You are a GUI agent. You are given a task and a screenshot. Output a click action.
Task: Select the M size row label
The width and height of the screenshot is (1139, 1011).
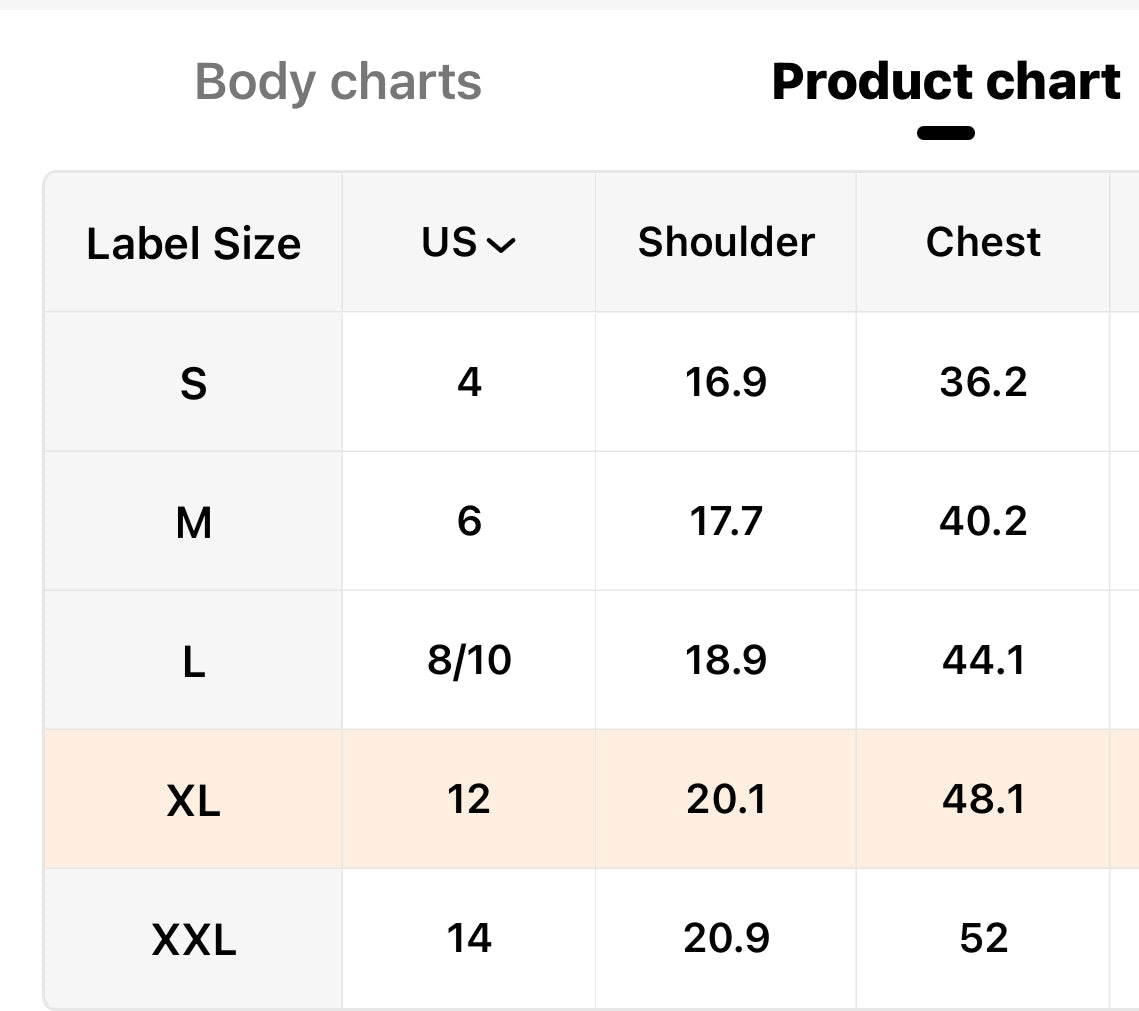click(x=193, y=522)
